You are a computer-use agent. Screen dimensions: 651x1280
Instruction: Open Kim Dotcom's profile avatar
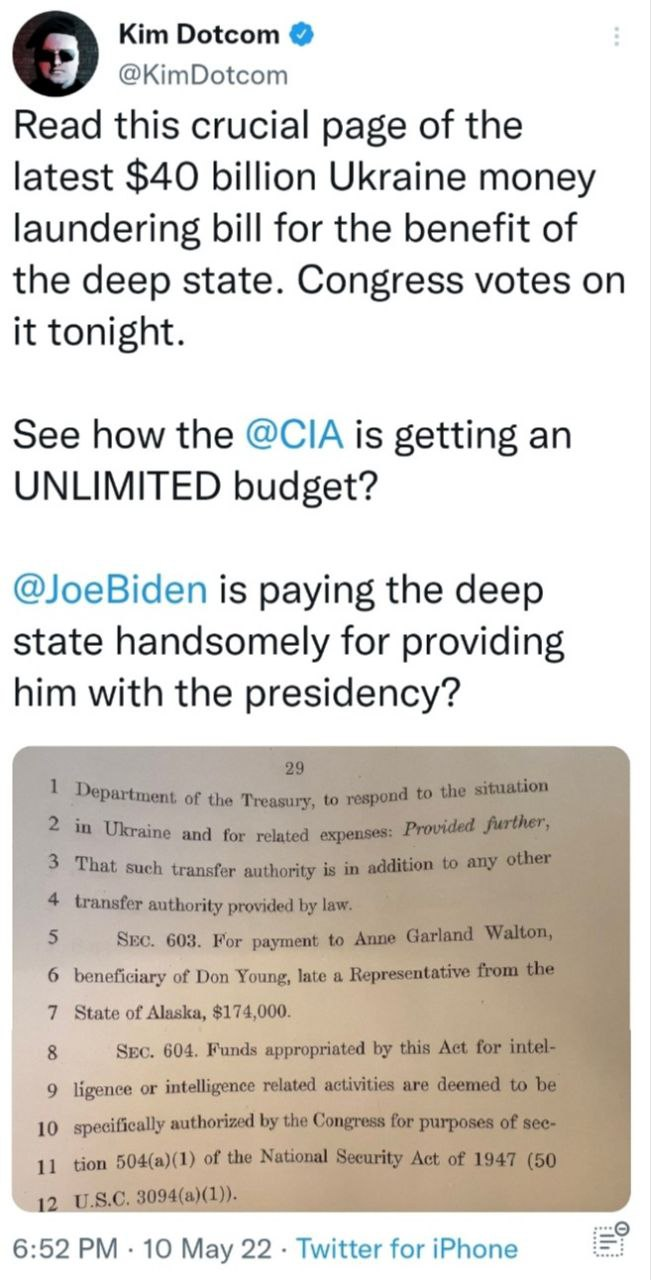click(54, 55)
